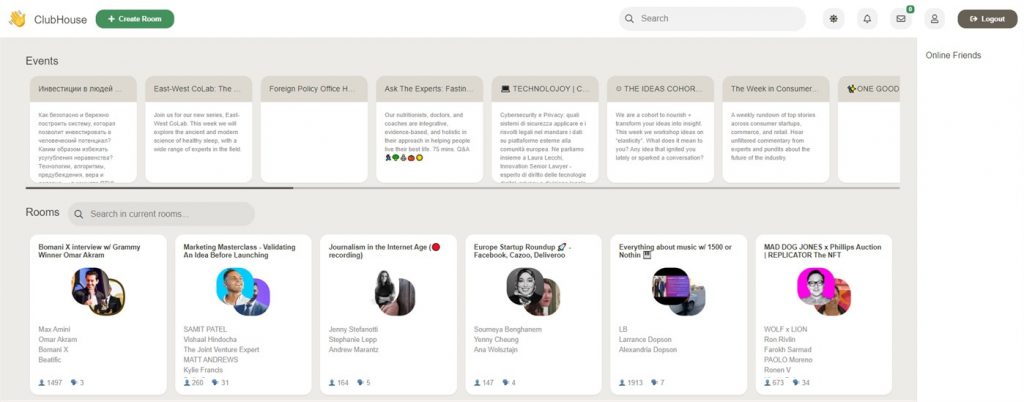Open the 'Инвестиции в людей' event card
1024x402 pixels.
(83, 129)
